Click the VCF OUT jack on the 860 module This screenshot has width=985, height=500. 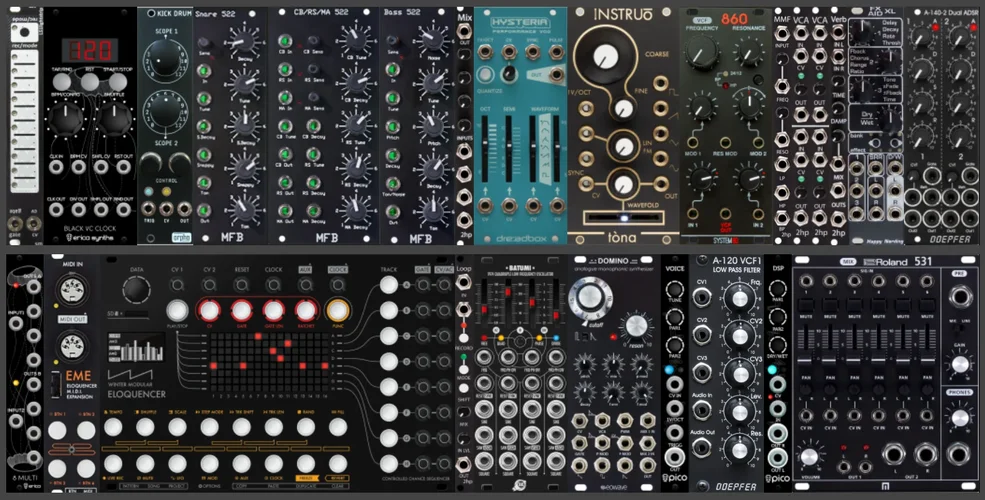(x=725, y=214)
